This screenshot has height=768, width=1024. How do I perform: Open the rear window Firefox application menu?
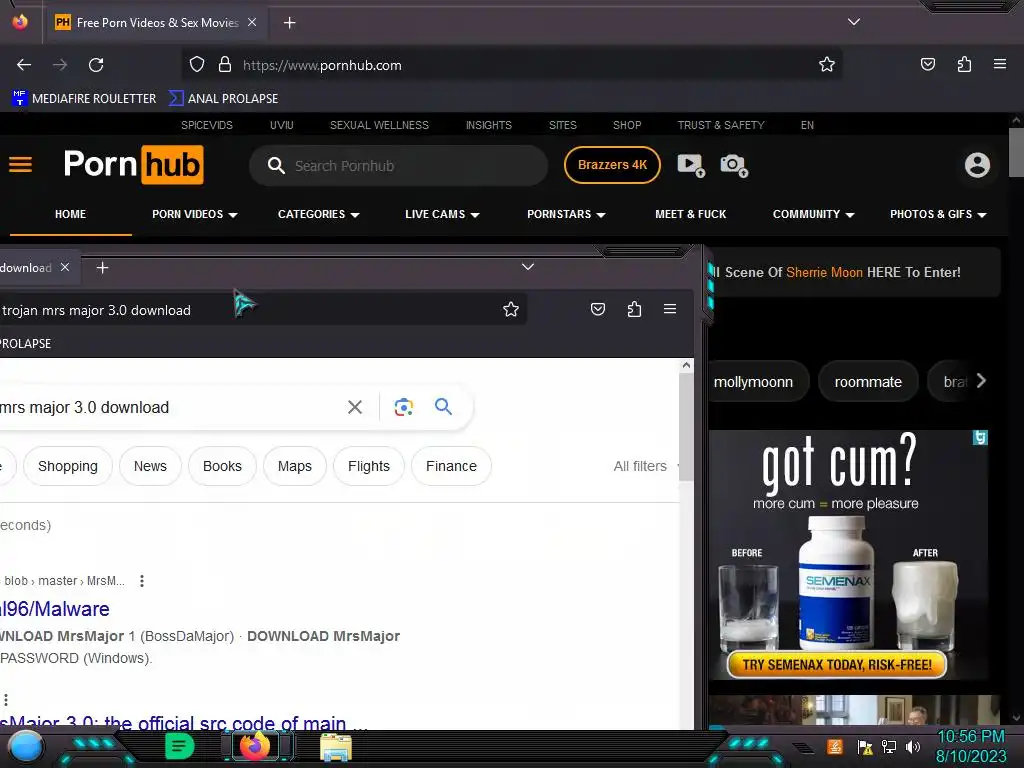pos(999,64)
